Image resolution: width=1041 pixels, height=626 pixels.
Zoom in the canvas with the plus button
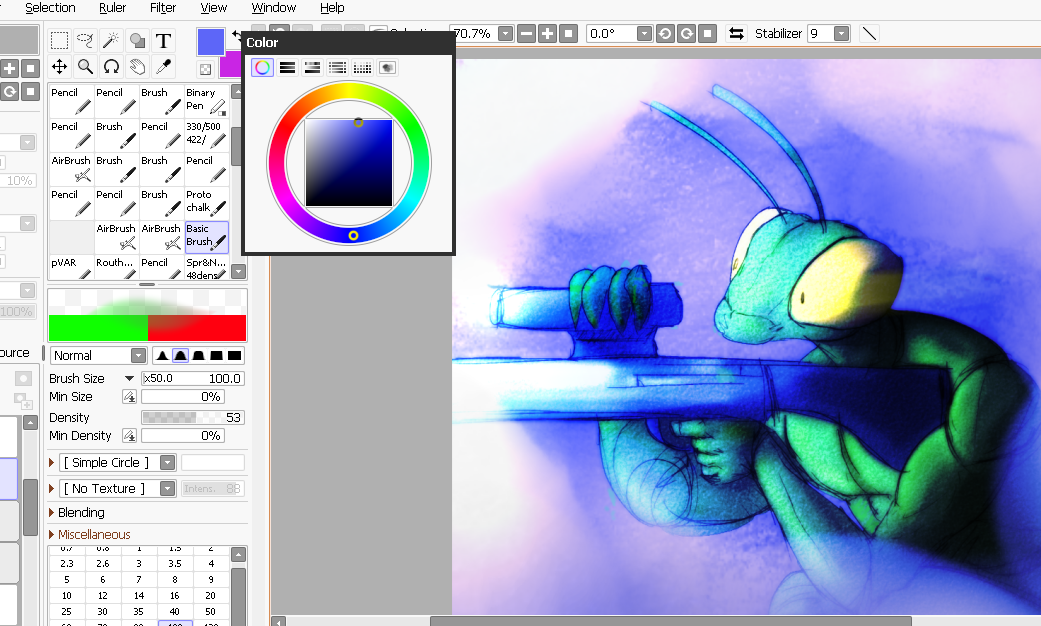point(547,34)
